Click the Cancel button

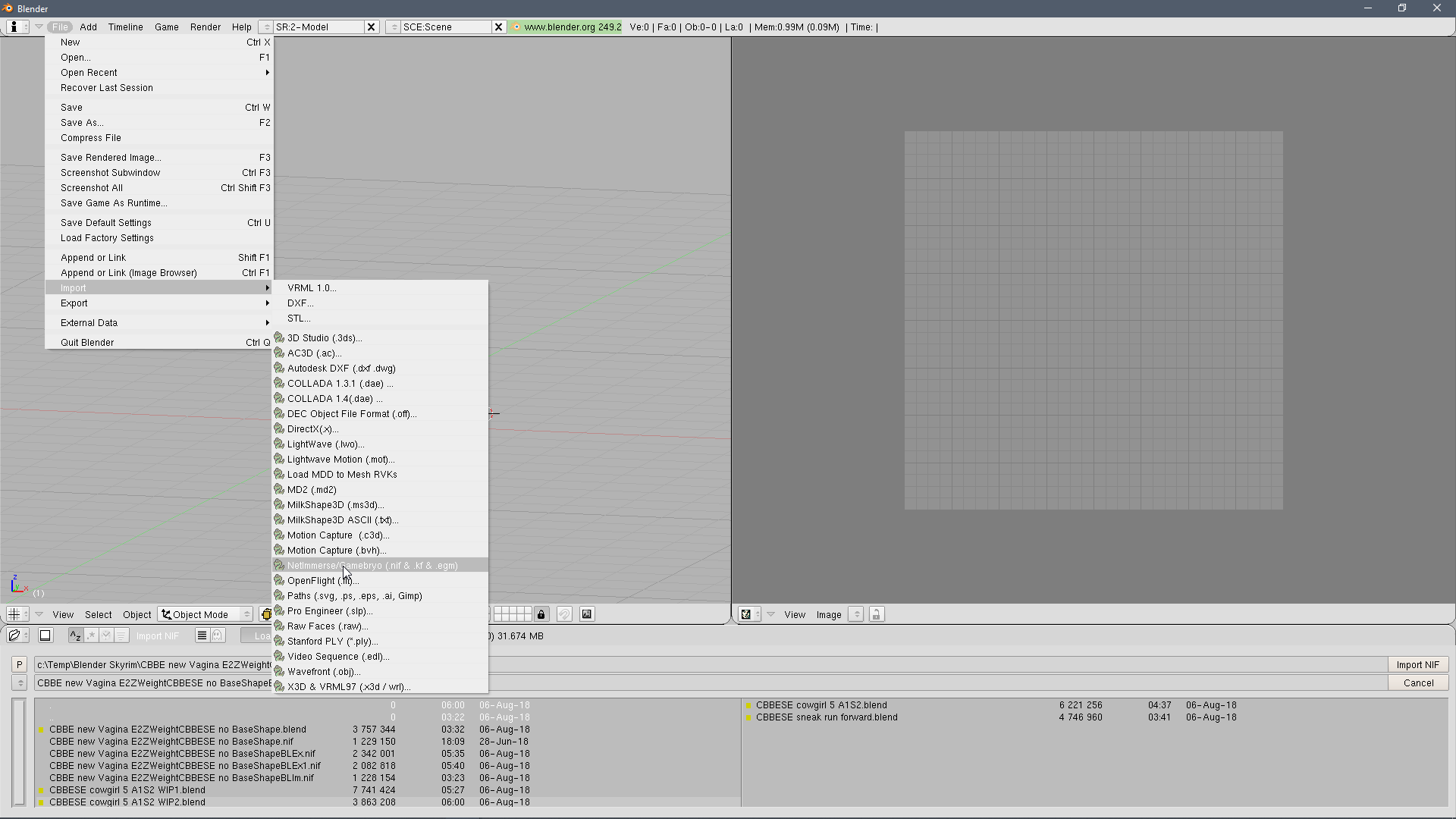click(1418, 682)
